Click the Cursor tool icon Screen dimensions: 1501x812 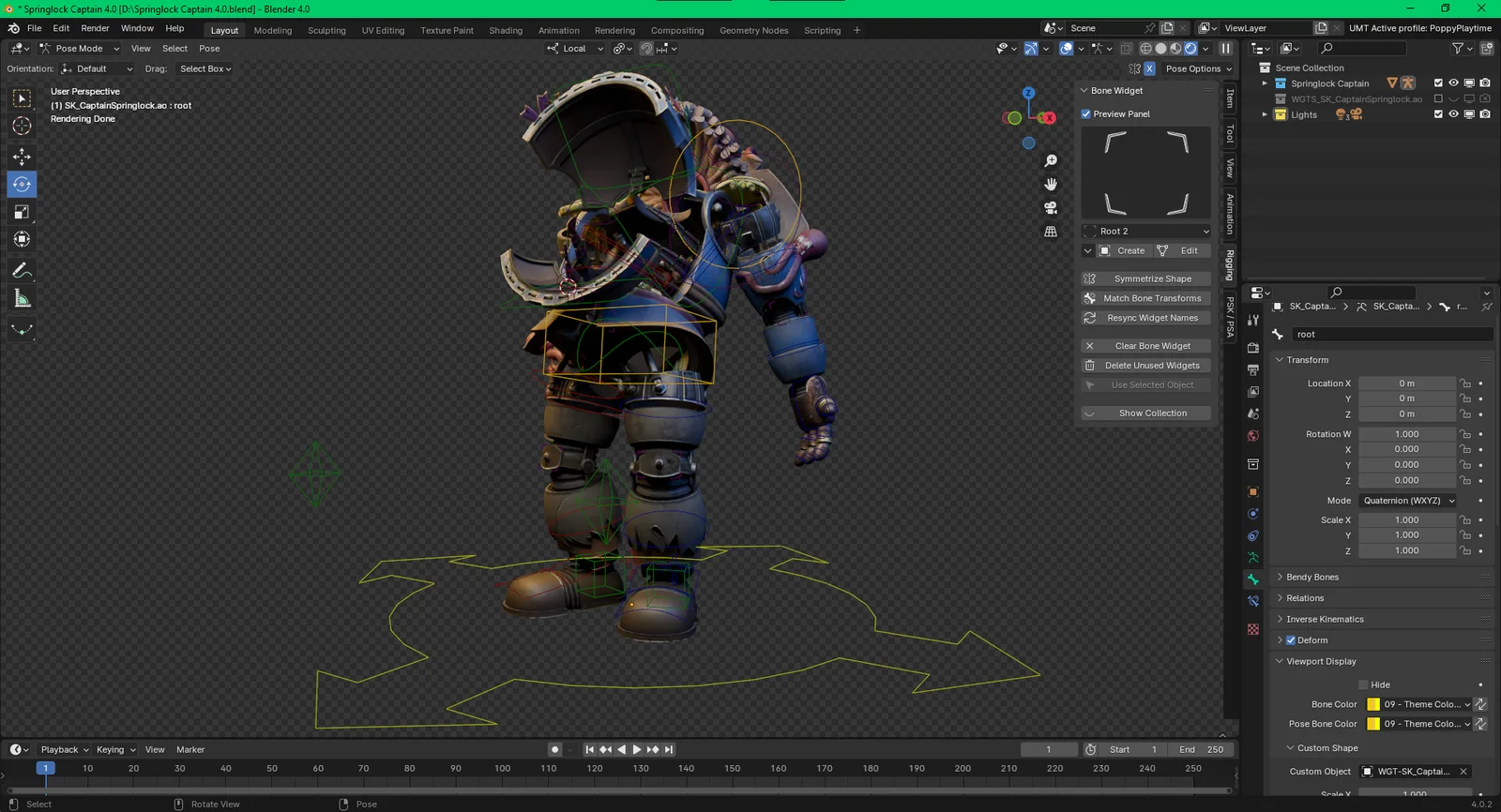point(22,126)
